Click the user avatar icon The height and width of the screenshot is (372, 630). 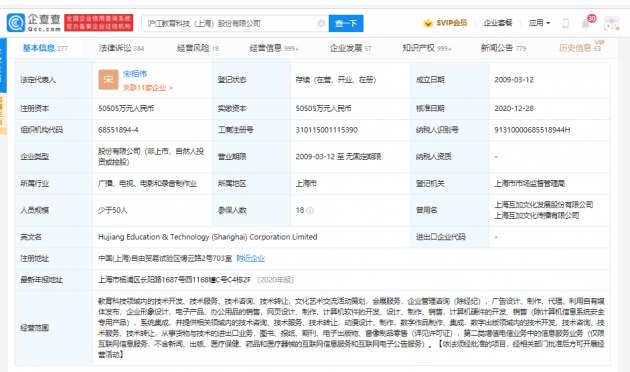pos(612,24)
